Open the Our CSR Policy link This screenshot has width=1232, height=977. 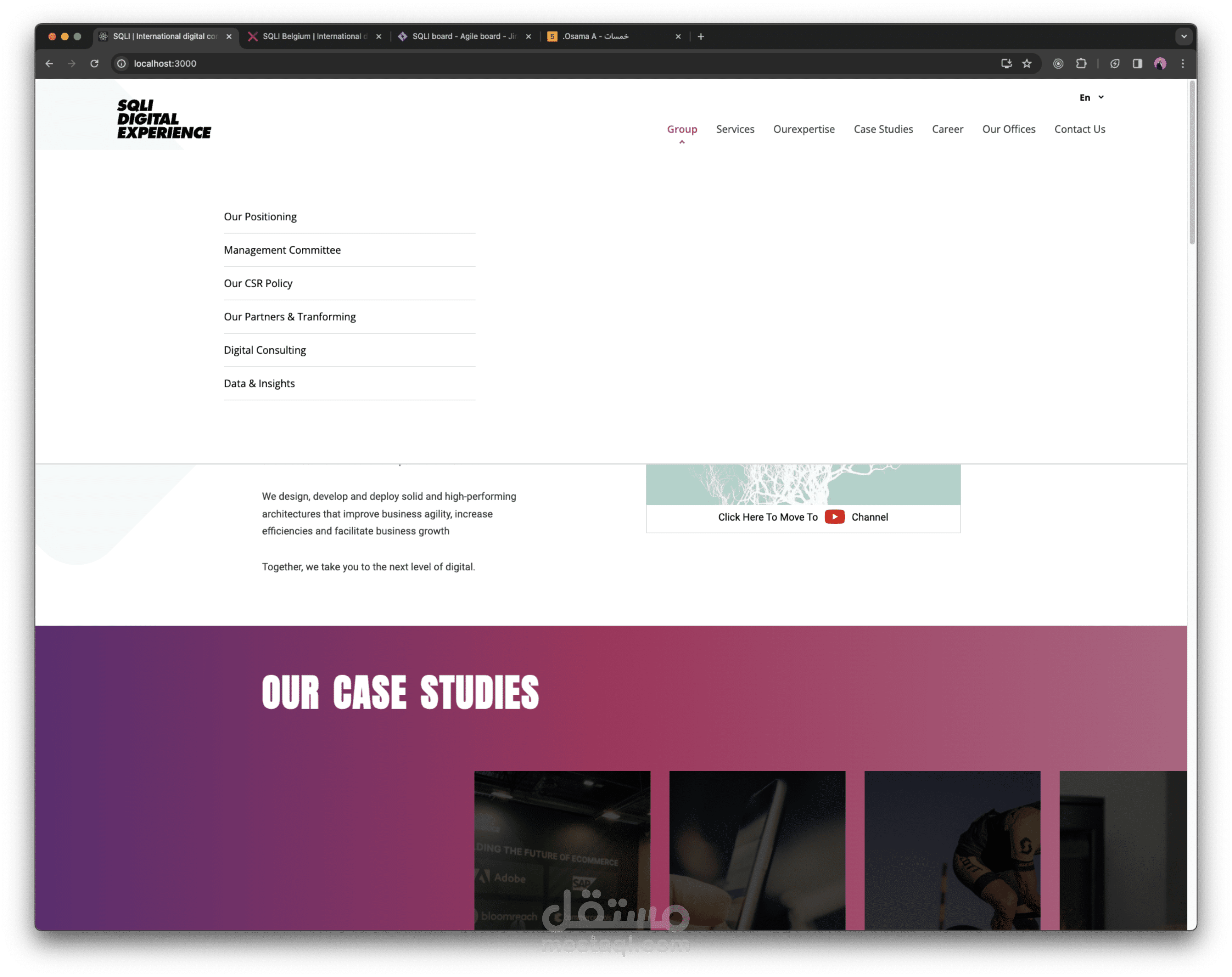coord(258,284)
